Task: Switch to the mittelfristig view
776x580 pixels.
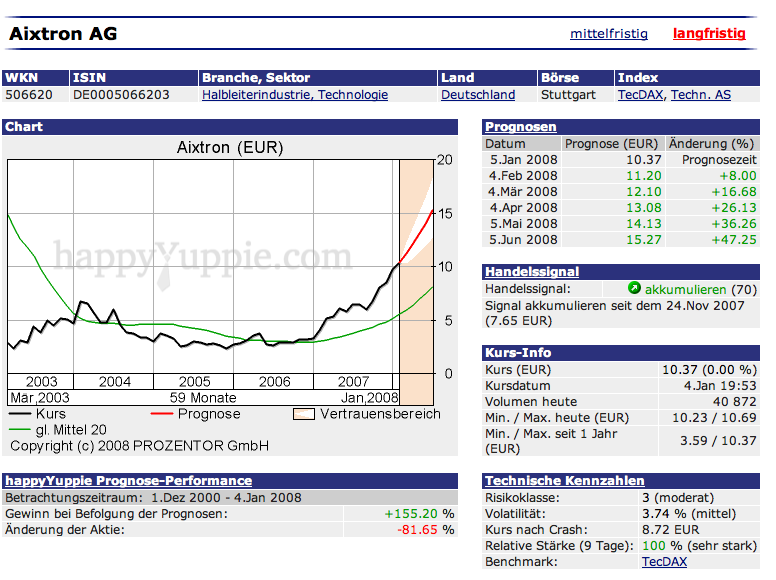Action: point(609,33)
